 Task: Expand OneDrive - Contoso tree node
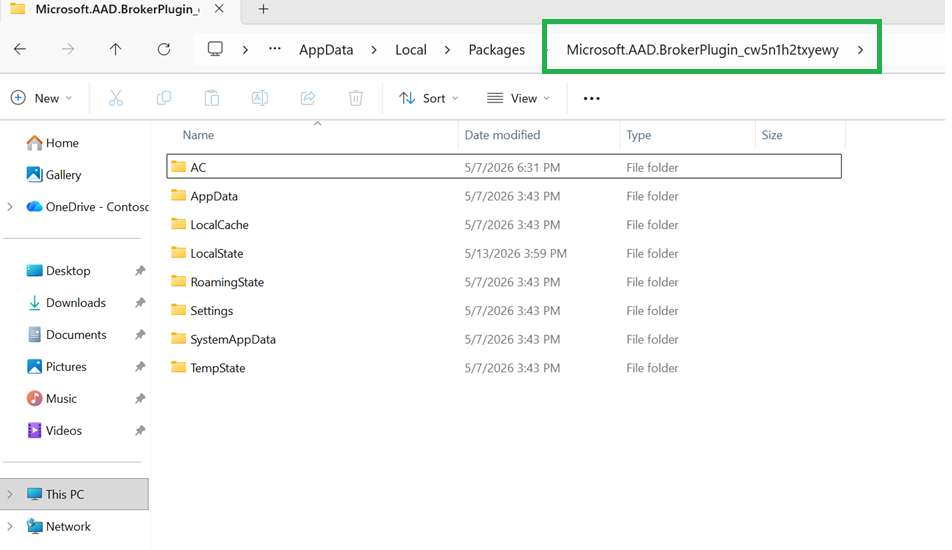pyautogui.click(x=10, y=207)
